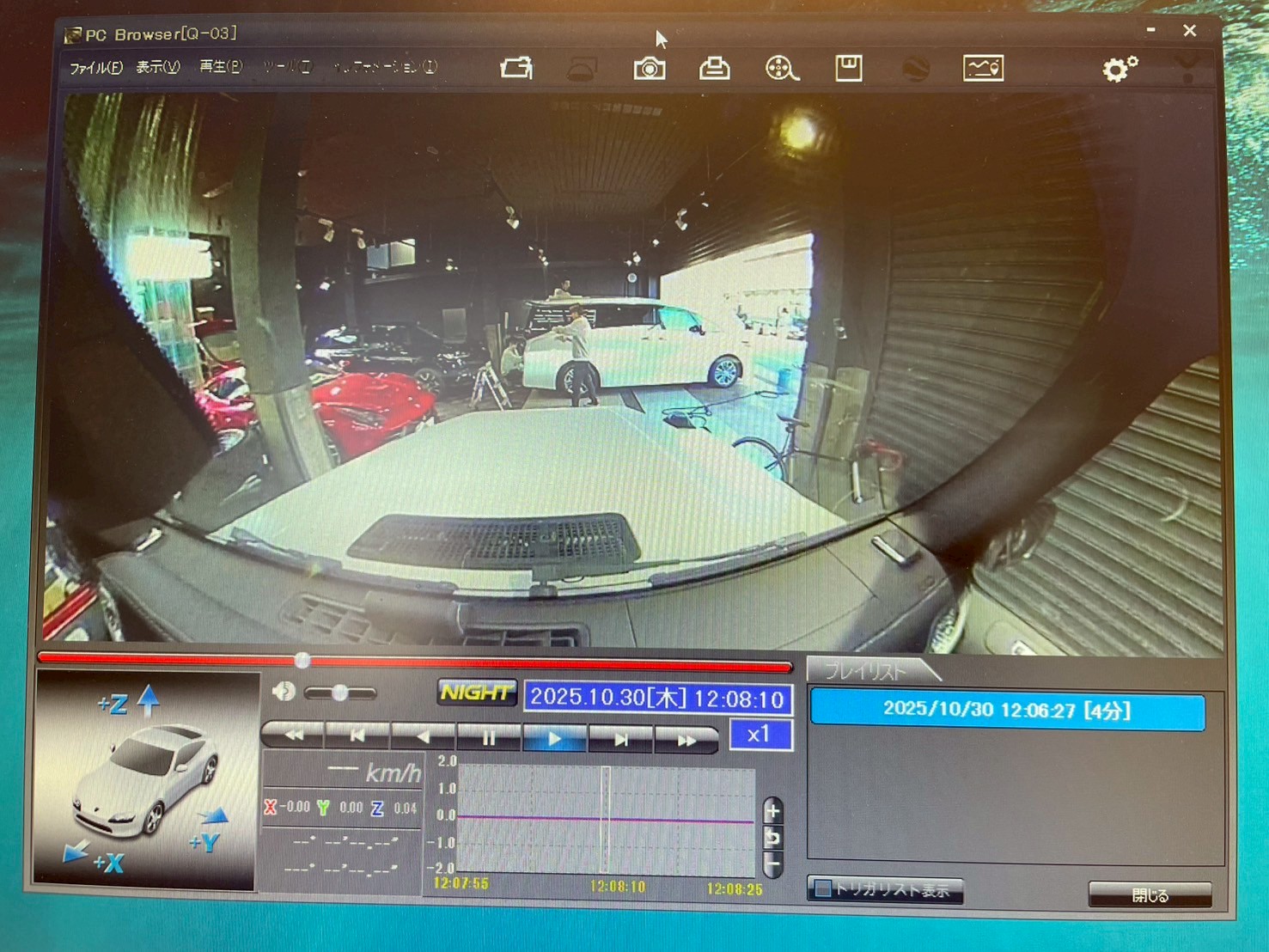Click the printer icon
The image size is (1269, 952).
pos(714,69)
